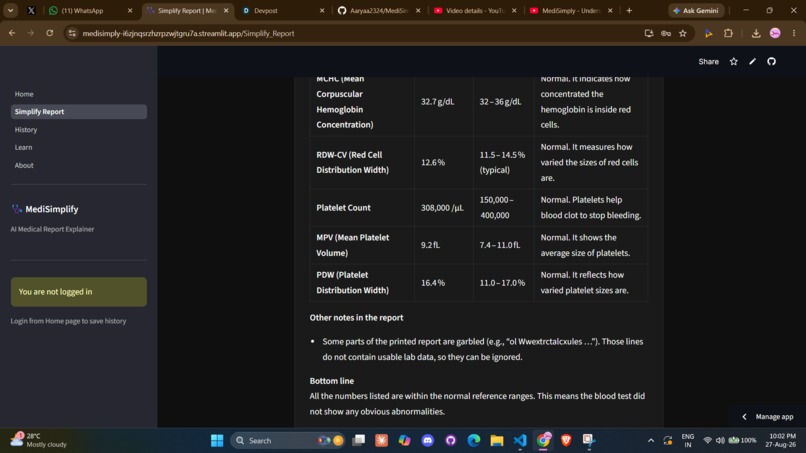The image size is (806, 453).
Task: Open Task View on taskbar
Action: coord(359,440)
